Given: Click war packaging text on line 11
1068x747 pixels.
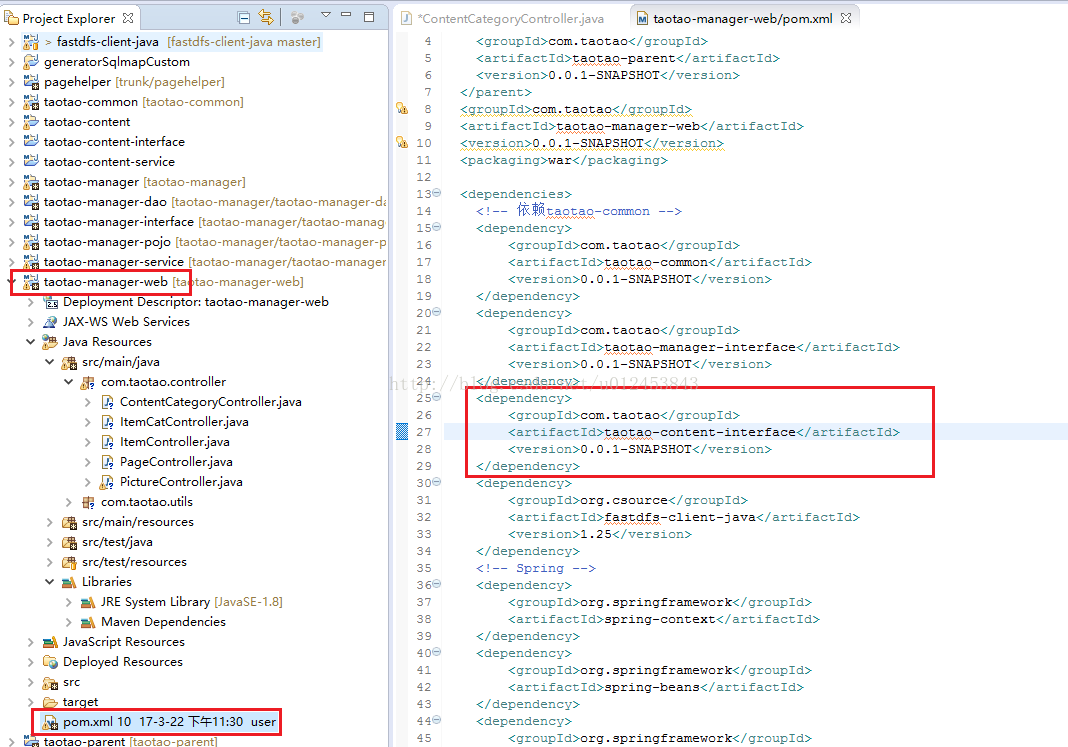Looking at the screenshot, I should [560, 160].
